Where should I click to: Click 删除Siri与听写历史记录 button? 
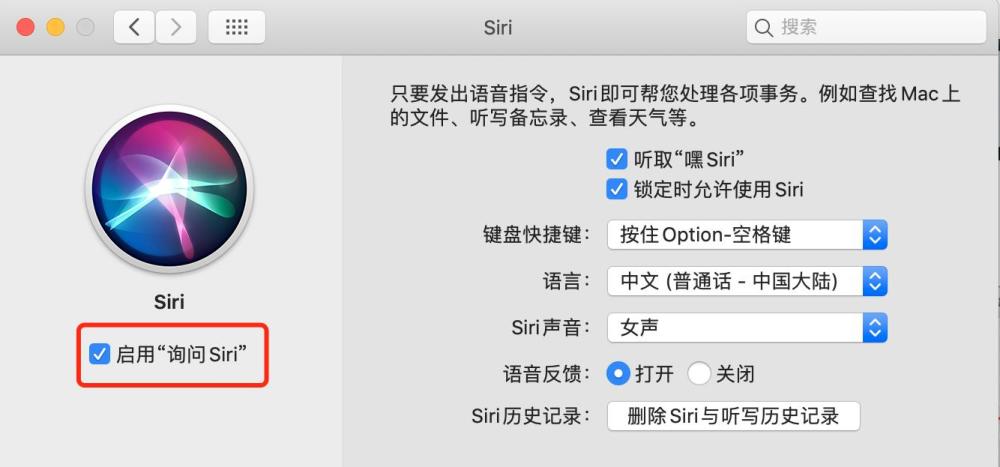(x=733, y=416)
